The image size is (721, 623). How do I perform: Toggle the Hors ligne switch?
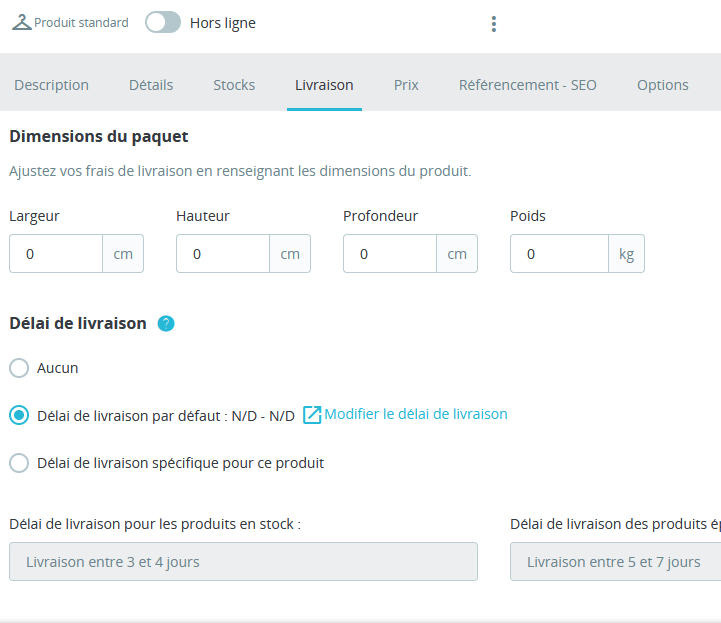[x=163, y=23]
